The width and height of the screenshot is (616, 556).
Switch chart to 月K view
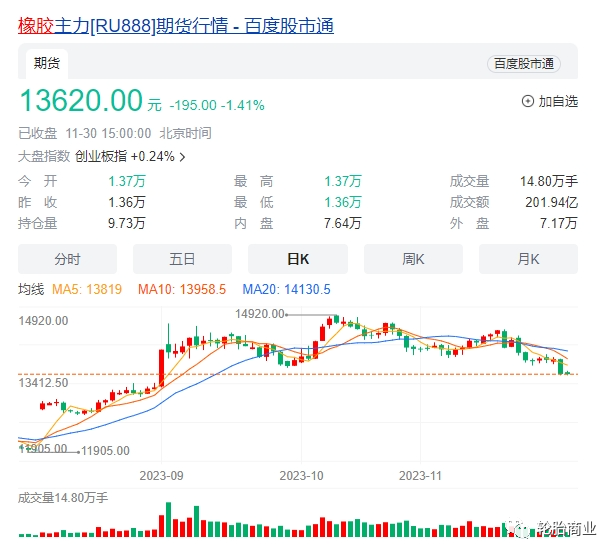click(528, 259)
